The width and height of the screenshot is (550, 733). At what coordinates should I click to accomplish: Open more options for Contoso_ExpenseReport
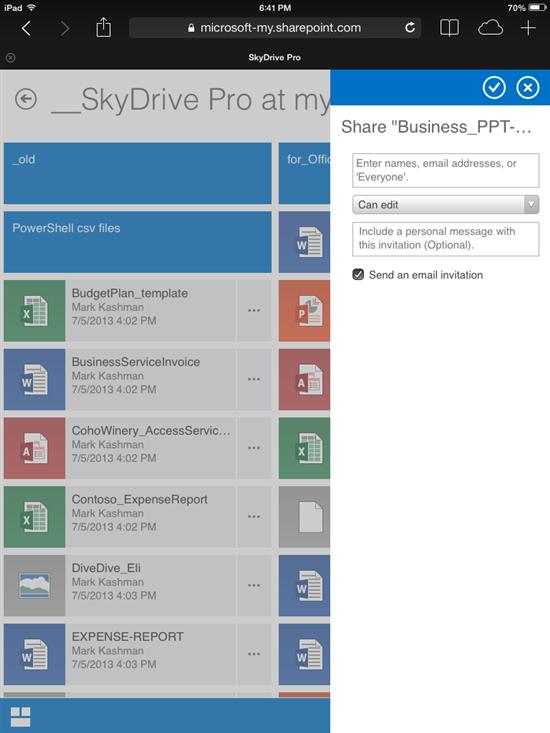pyautogui.click(x=254, y=517)
